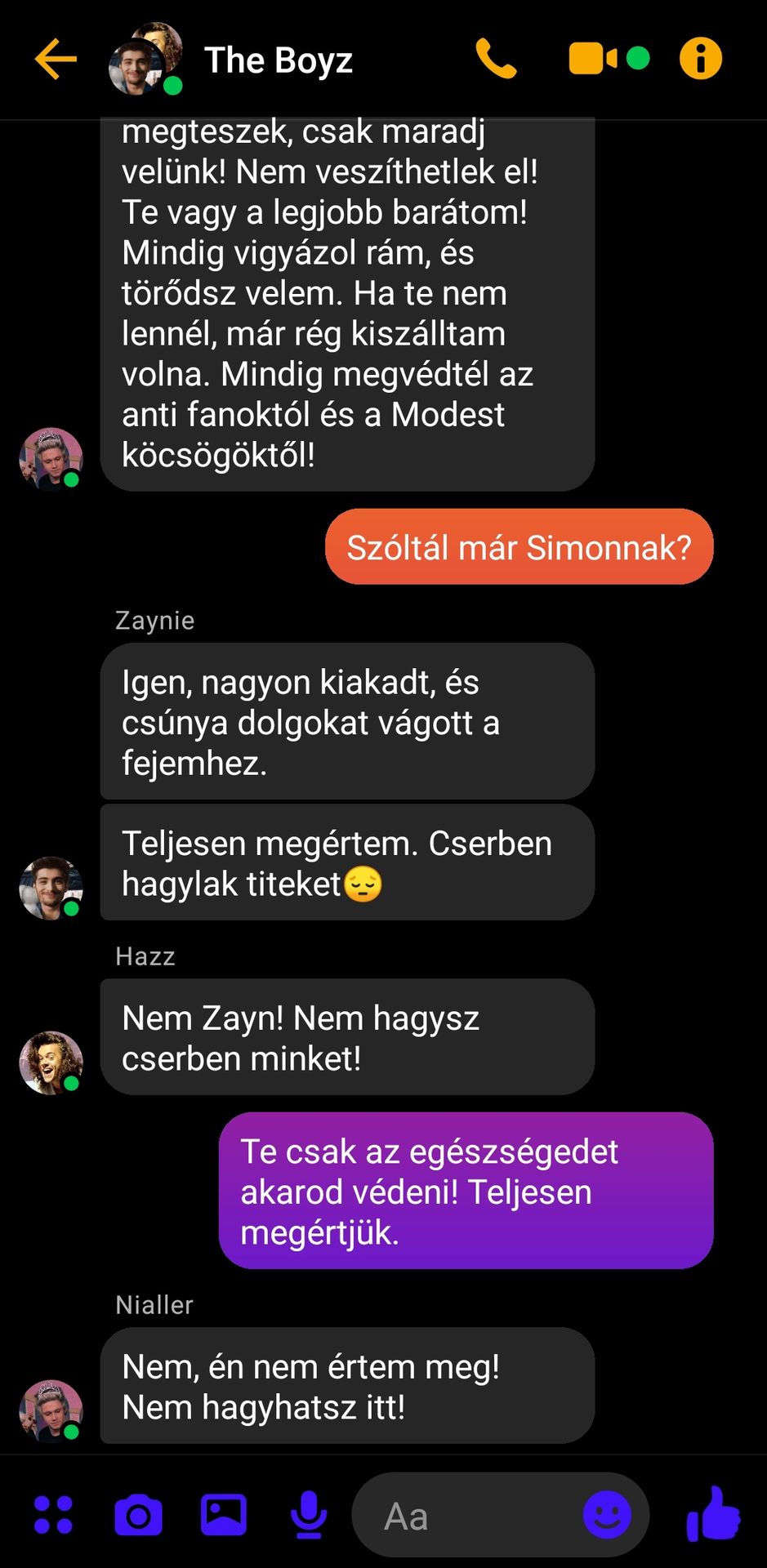Tap Zaynie's avatar beside his message
Image resolution: width=767 pixels, height=1568 pixels.
coord(51,888)
